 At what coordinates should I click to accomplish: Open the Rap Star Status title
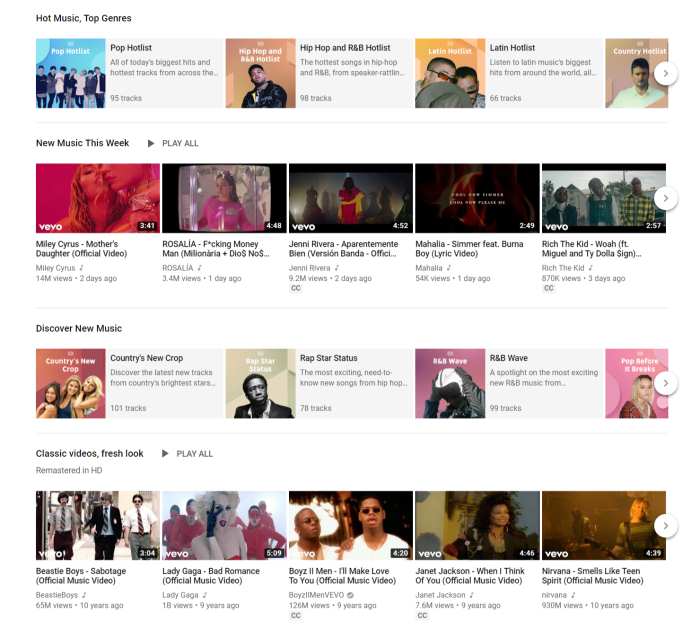329,358
